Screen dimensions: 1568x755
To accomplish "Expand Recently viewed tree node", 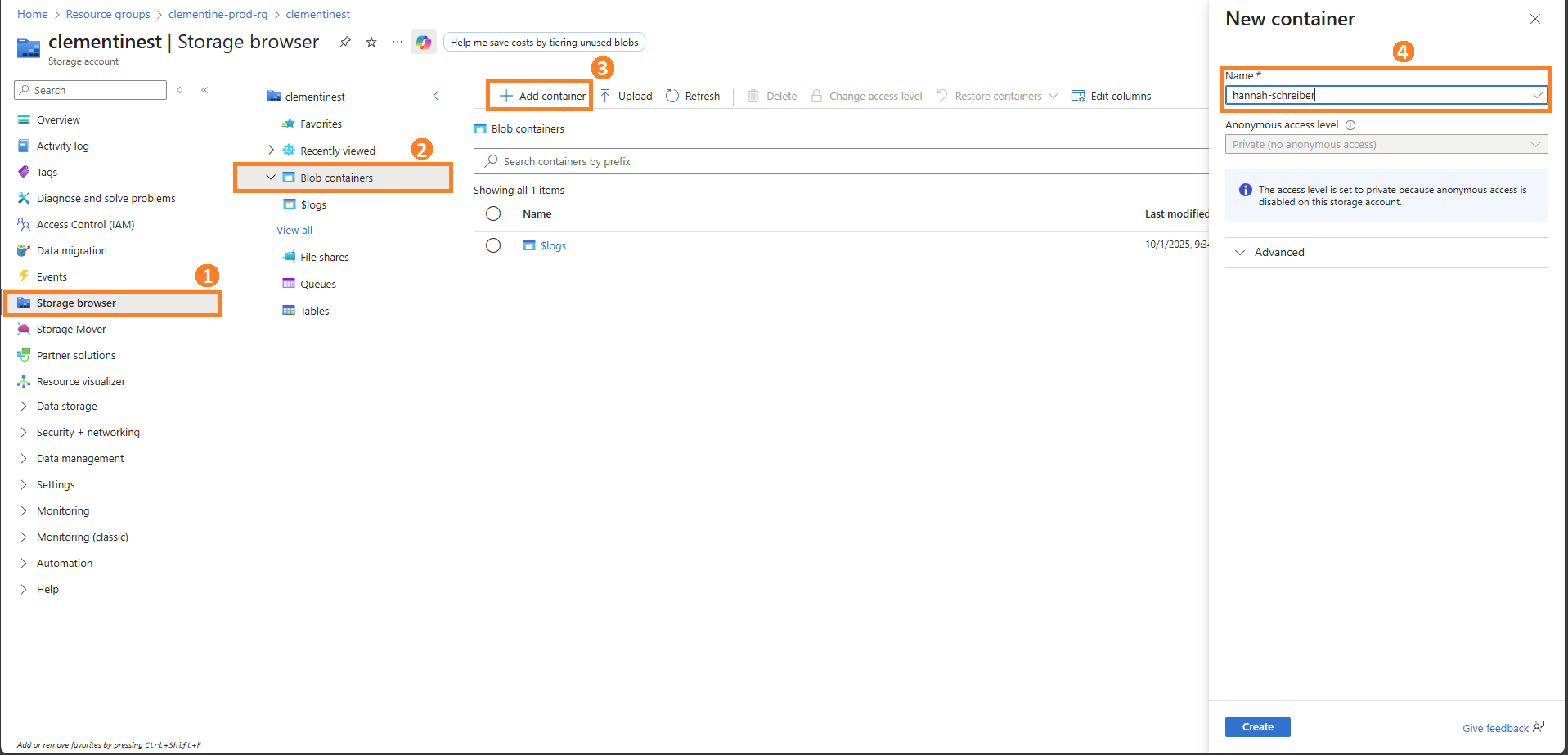I will point(271,151).
